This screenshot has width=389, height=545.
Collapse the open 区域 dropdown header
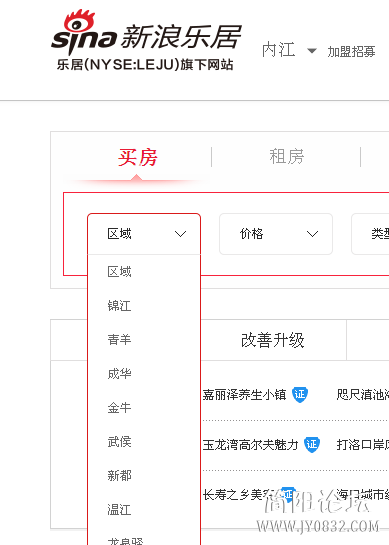click(x=144, y=234)
